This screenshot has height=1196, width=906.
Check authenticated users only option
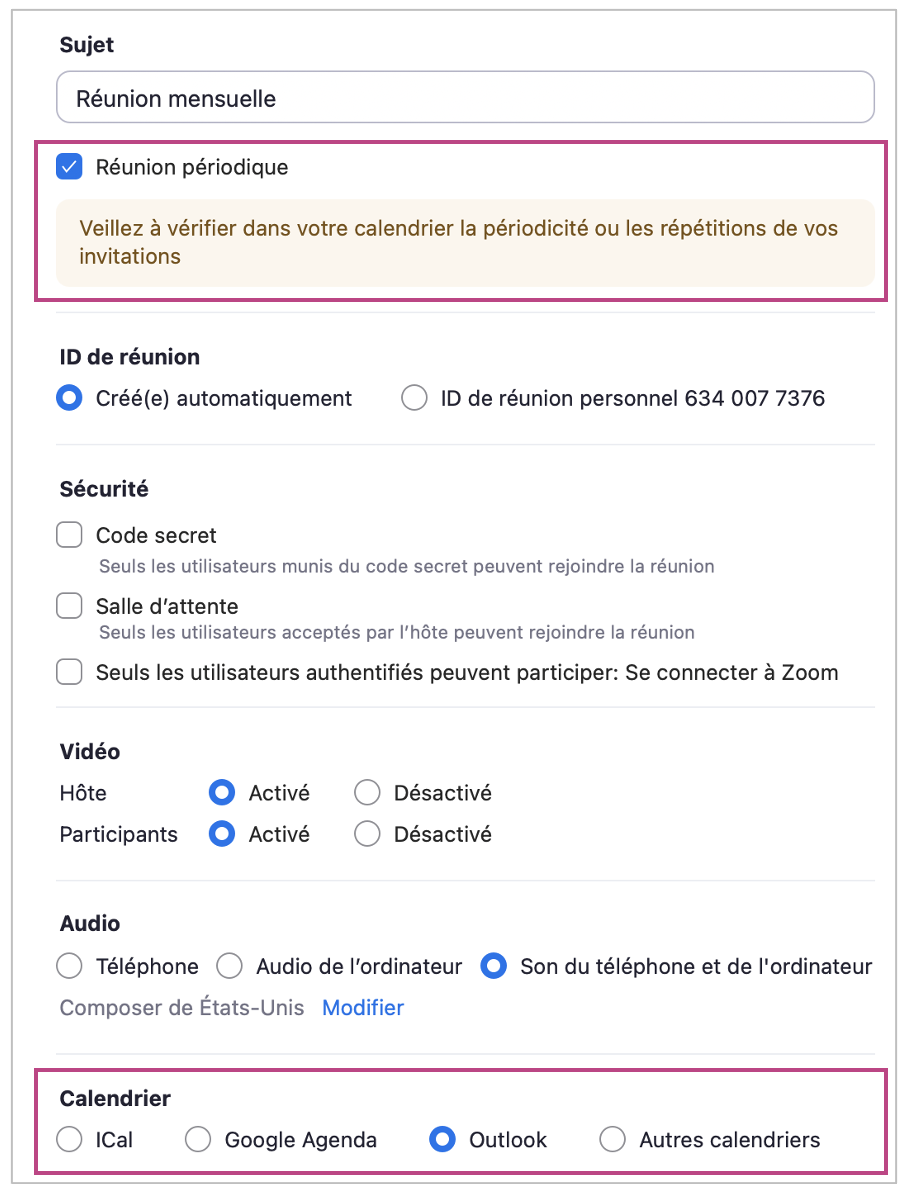tap(69, 672)
